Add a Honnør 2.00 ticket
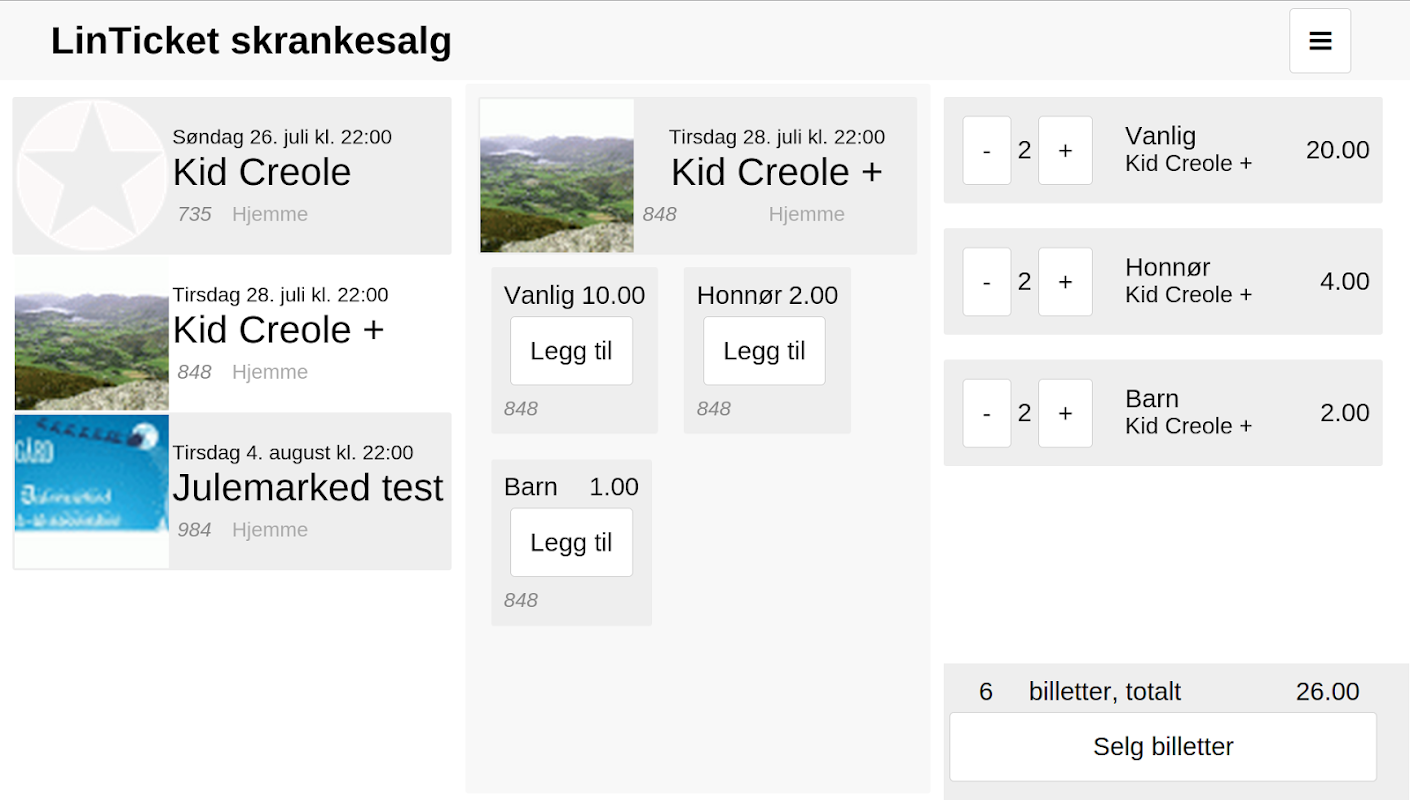The image size is (1410, 800). (x=764, y=351)
